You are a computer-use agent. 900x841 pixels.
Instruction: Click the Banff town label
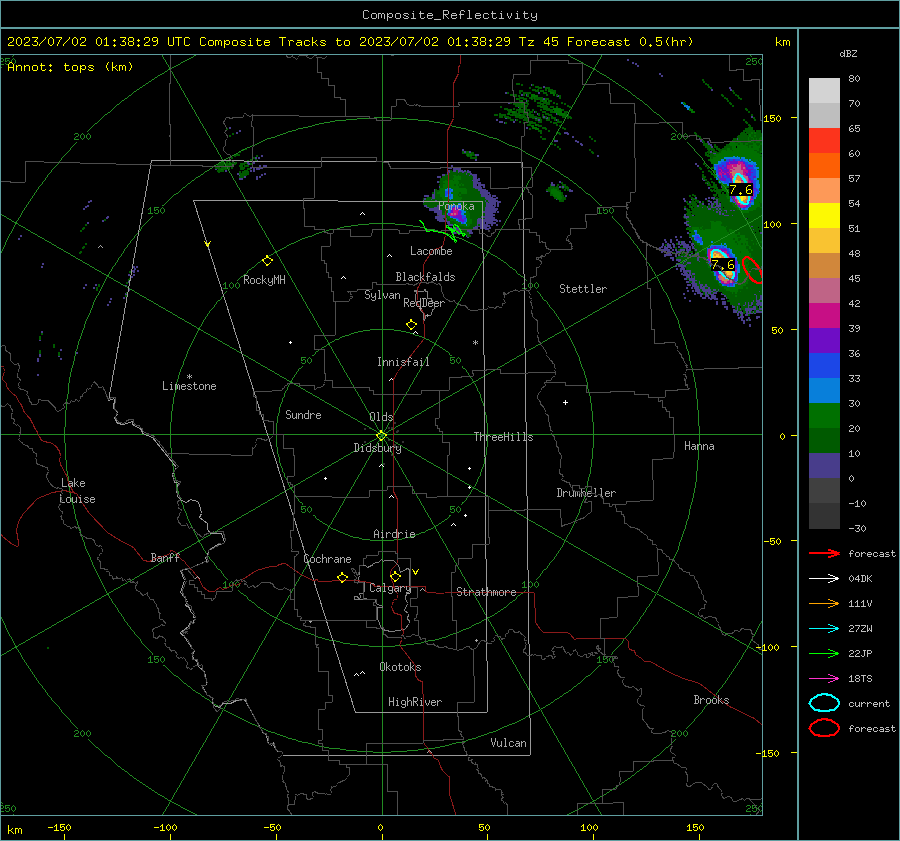[x=165, y=558]
